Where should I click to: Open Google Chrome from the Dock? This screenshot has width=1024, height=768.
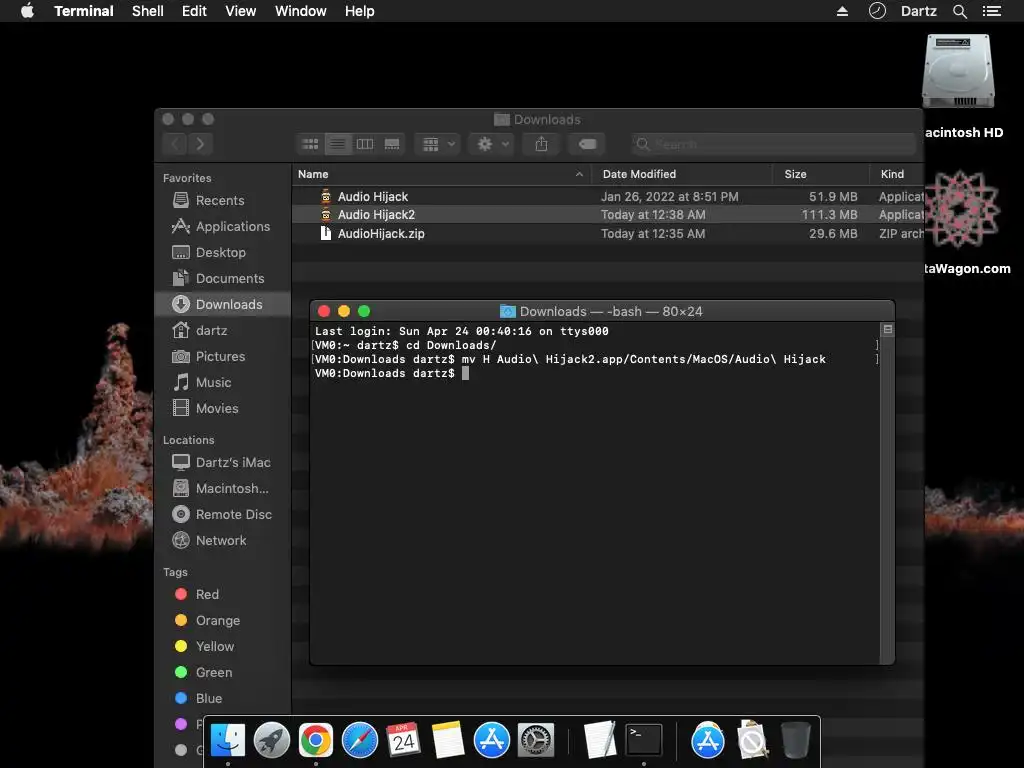[x=315, y=741]
